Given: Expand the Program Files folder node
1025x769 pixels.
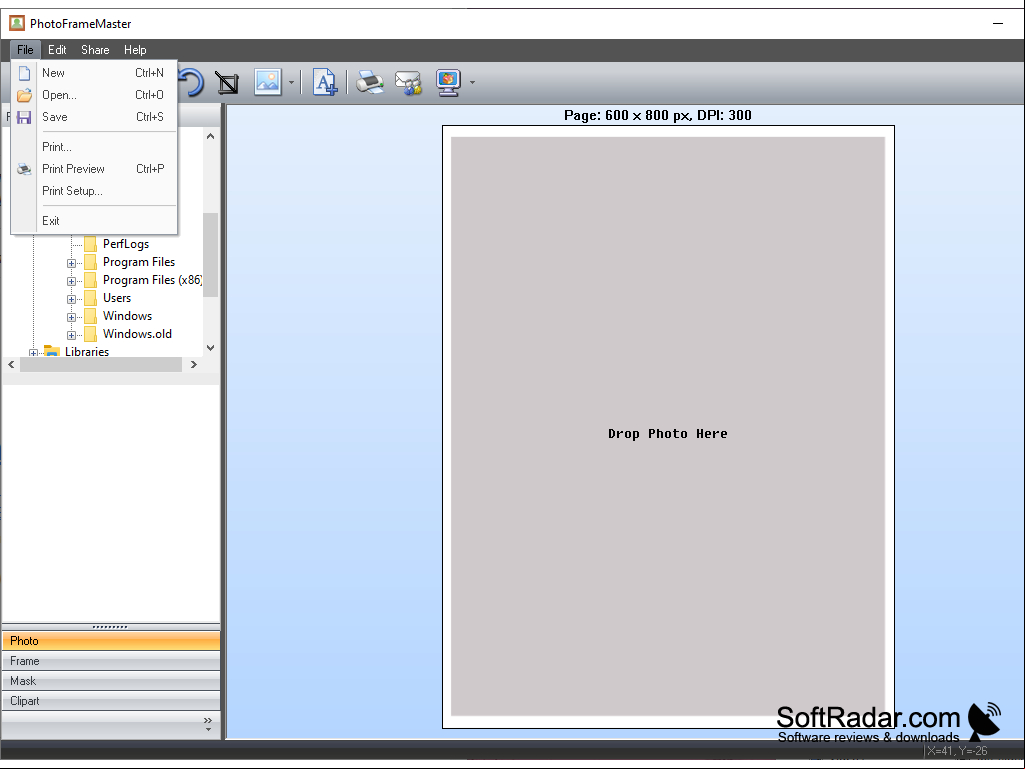Looking at the screenshot, I should click(x=71, y=263).
